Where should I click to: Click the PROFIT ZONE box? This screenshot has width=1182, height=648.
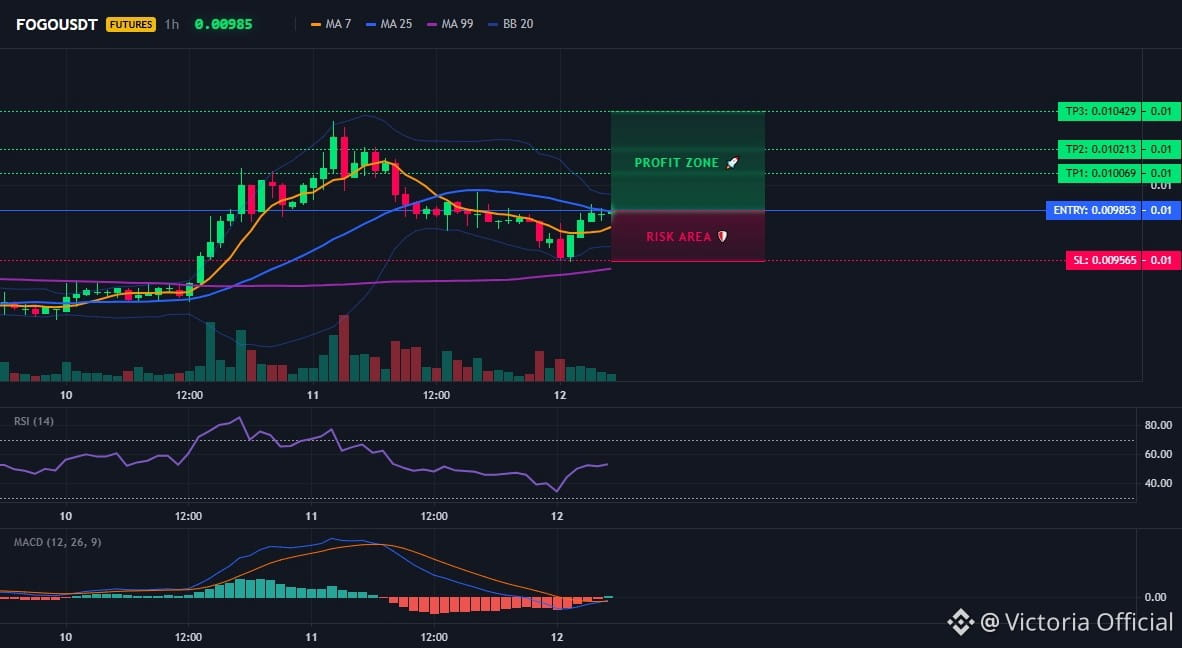pos(687,161)
